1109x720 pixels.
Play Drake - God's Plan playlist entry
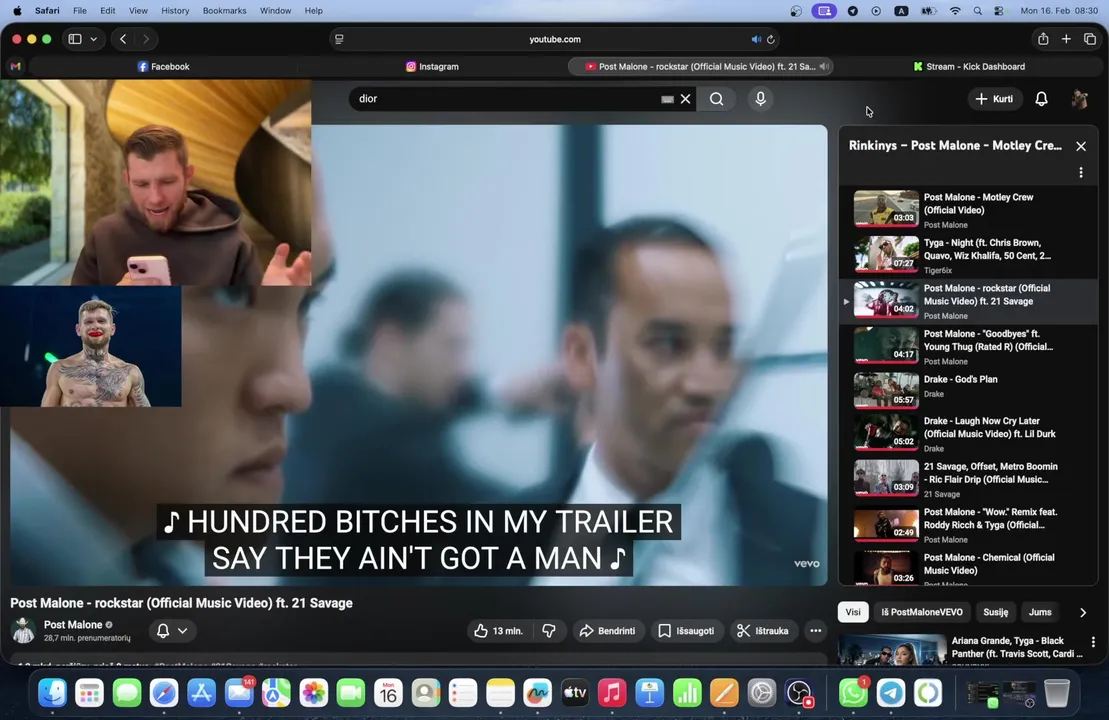[x=968, y=392]
